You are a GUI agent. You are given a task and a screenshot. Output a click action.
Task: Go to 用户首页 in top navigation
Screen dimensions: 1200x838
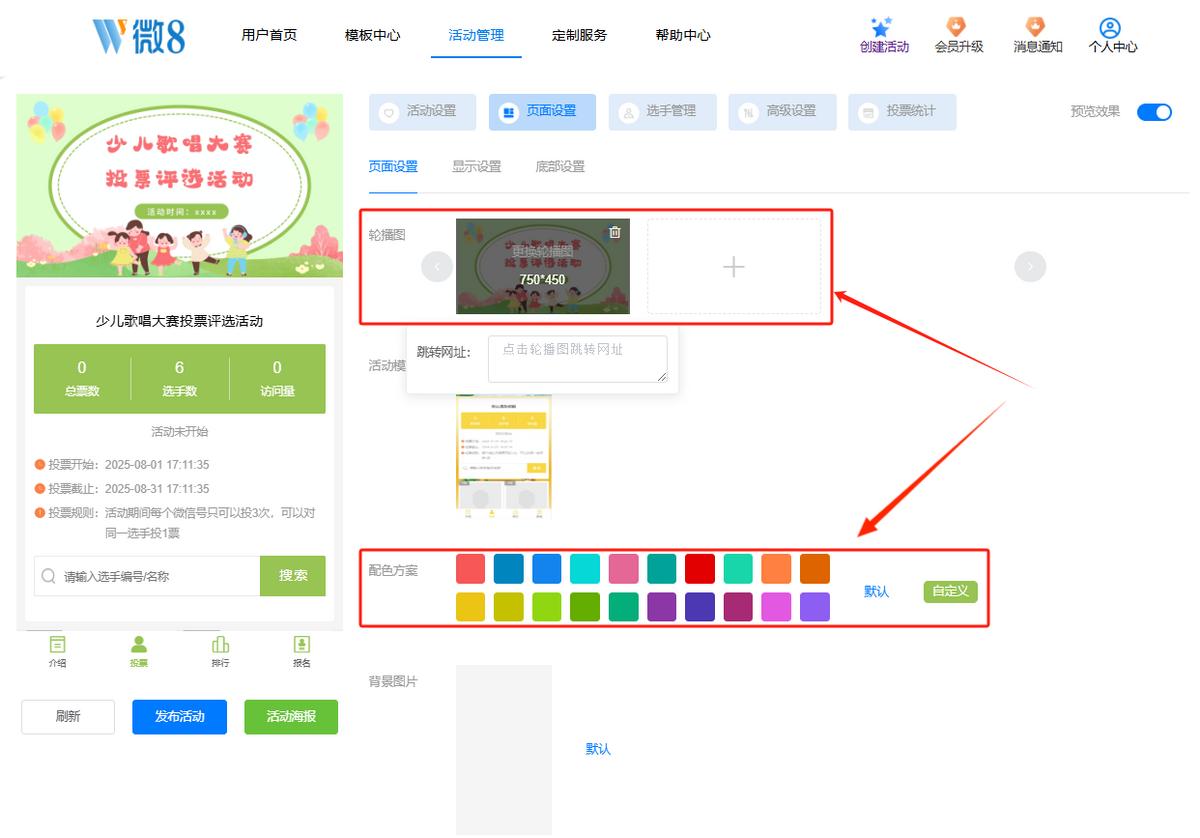tap(269, 35)
